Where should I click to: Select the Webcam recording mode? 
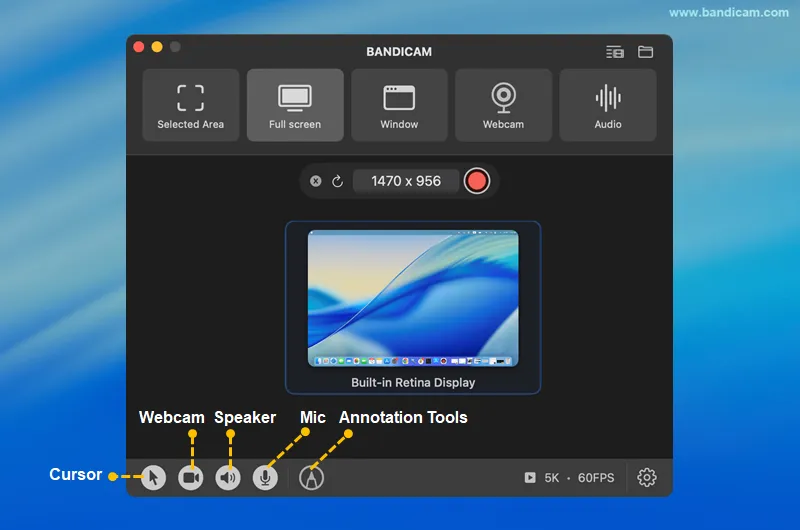click(x=503, y=105)
